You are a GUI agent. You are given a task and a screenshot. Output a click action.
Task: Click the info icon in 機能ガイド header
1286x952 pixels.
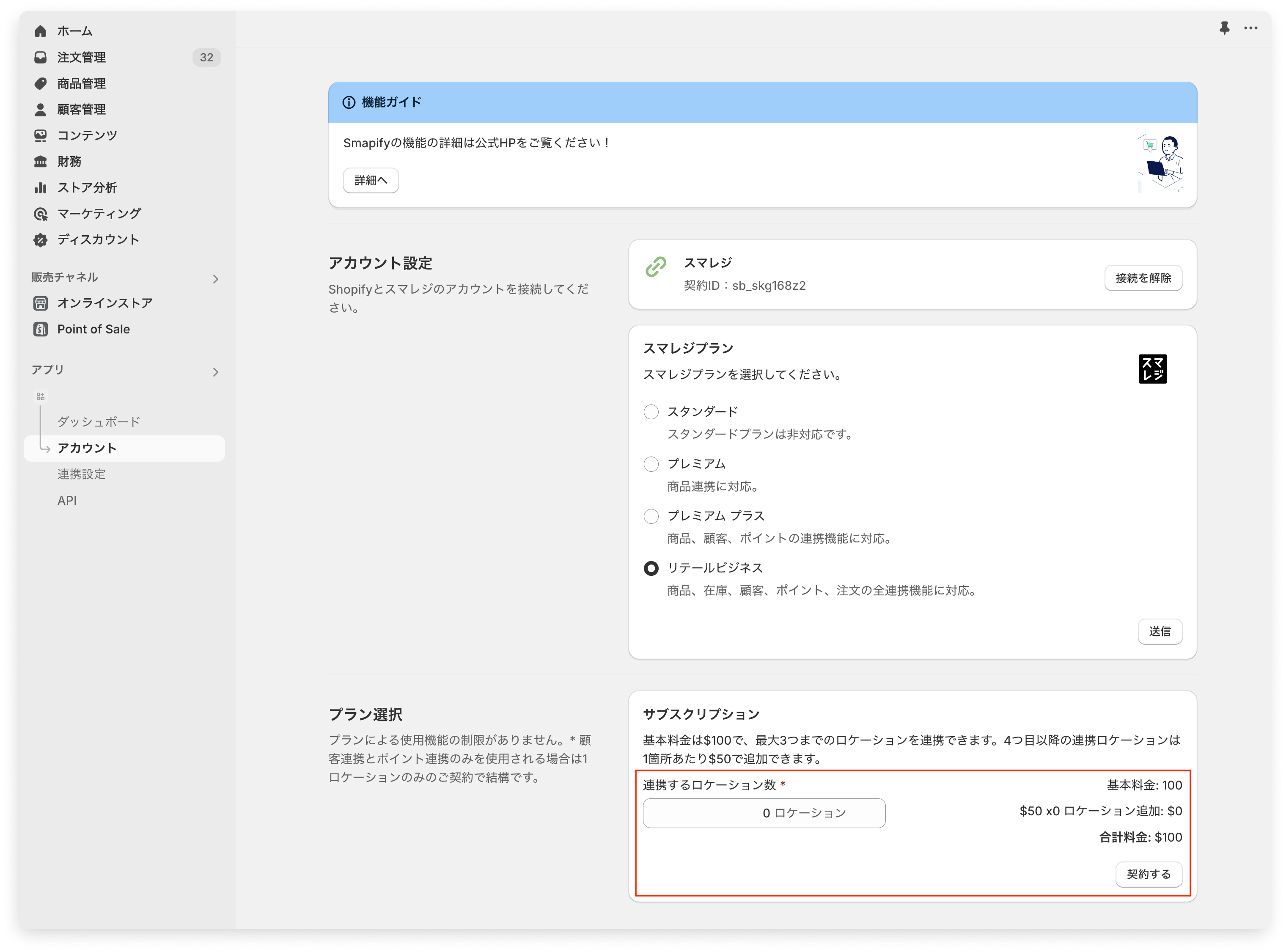pyautogui.click(x=349, y=102)
